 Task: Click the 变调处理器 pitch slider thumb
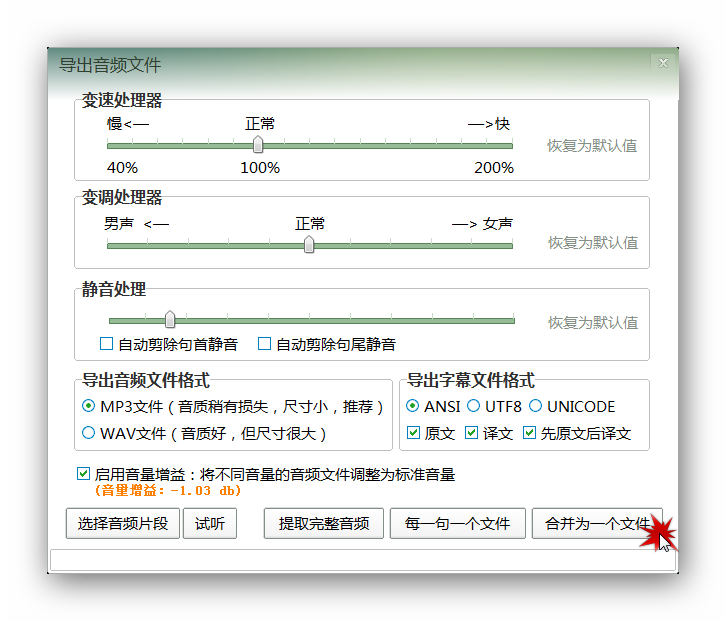pyautogui.click(x=309, y=245)
